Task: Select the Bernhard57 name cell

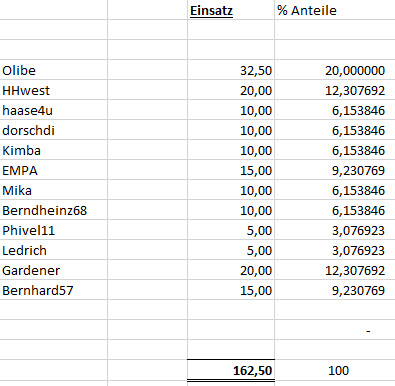Action: (54, 290)
